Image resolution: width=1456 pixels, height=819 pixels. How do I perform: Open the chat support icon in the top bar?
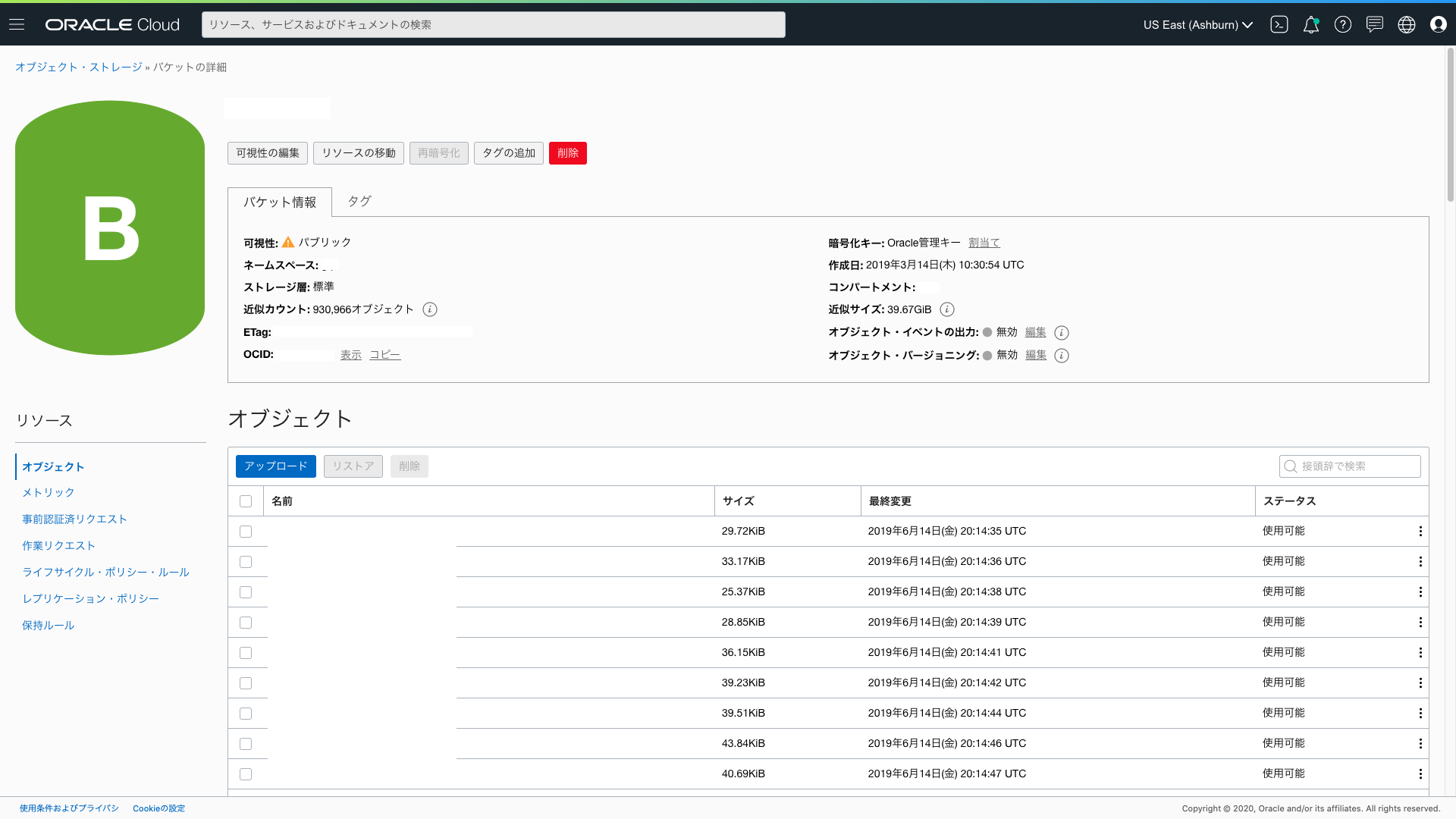coord(1375,24)
